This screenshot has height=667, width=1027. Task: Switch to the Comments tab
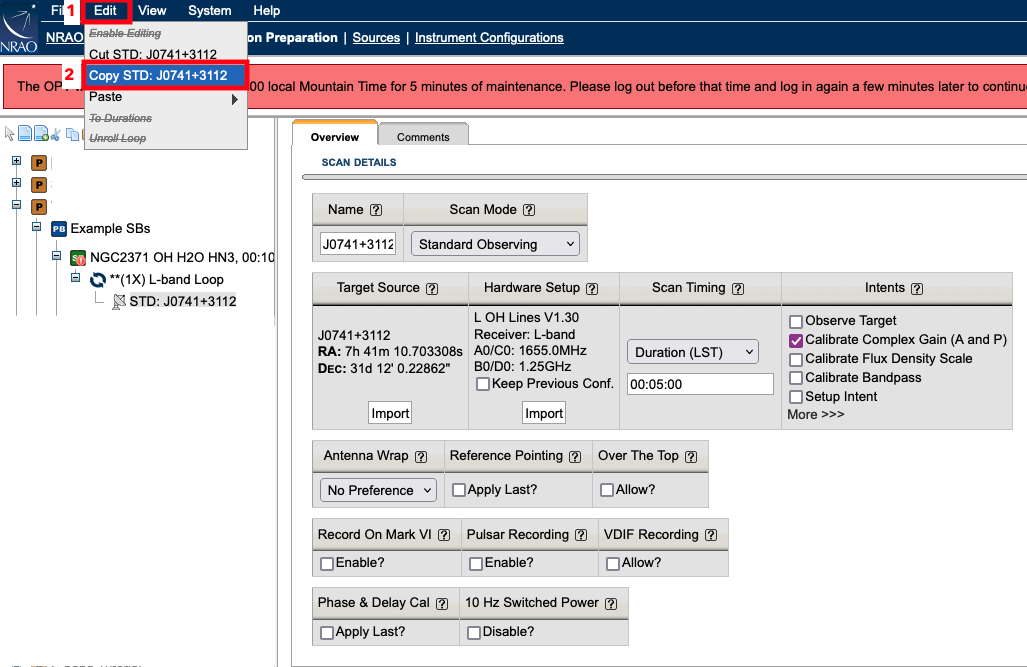pos(423,137)
